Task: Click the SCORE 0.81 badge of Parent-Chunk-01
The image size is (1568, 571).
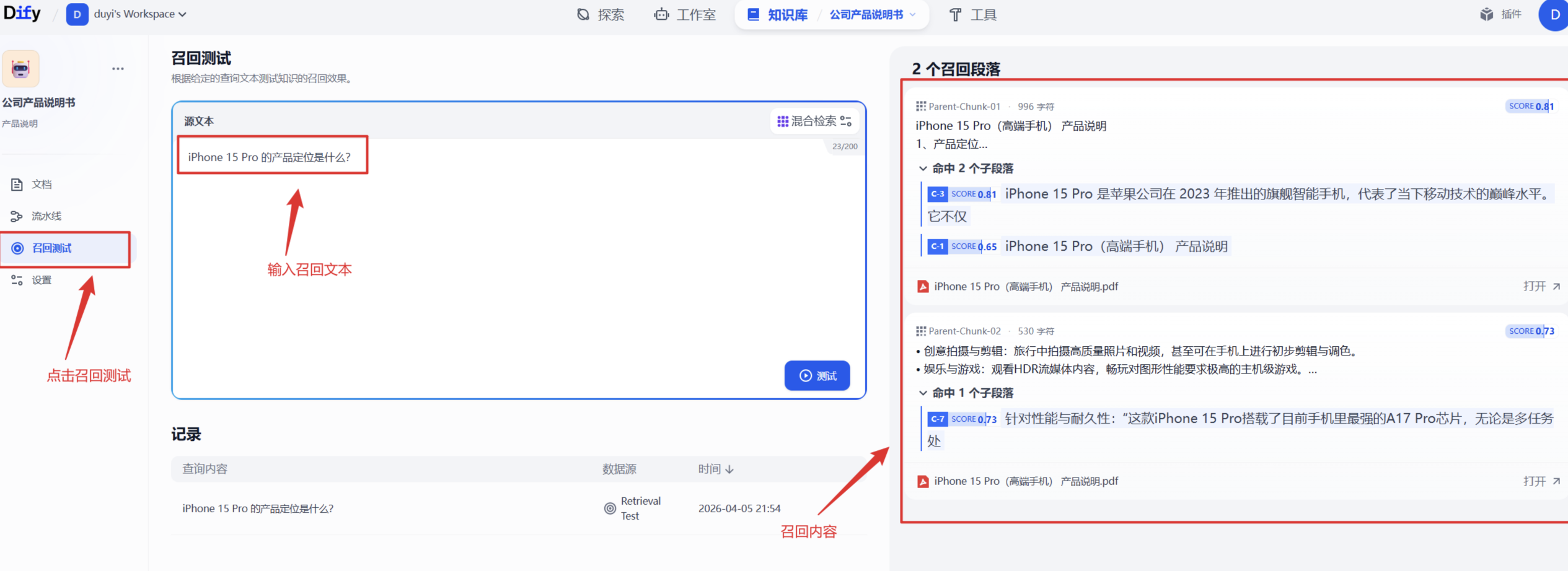Action: [1531, 106]
